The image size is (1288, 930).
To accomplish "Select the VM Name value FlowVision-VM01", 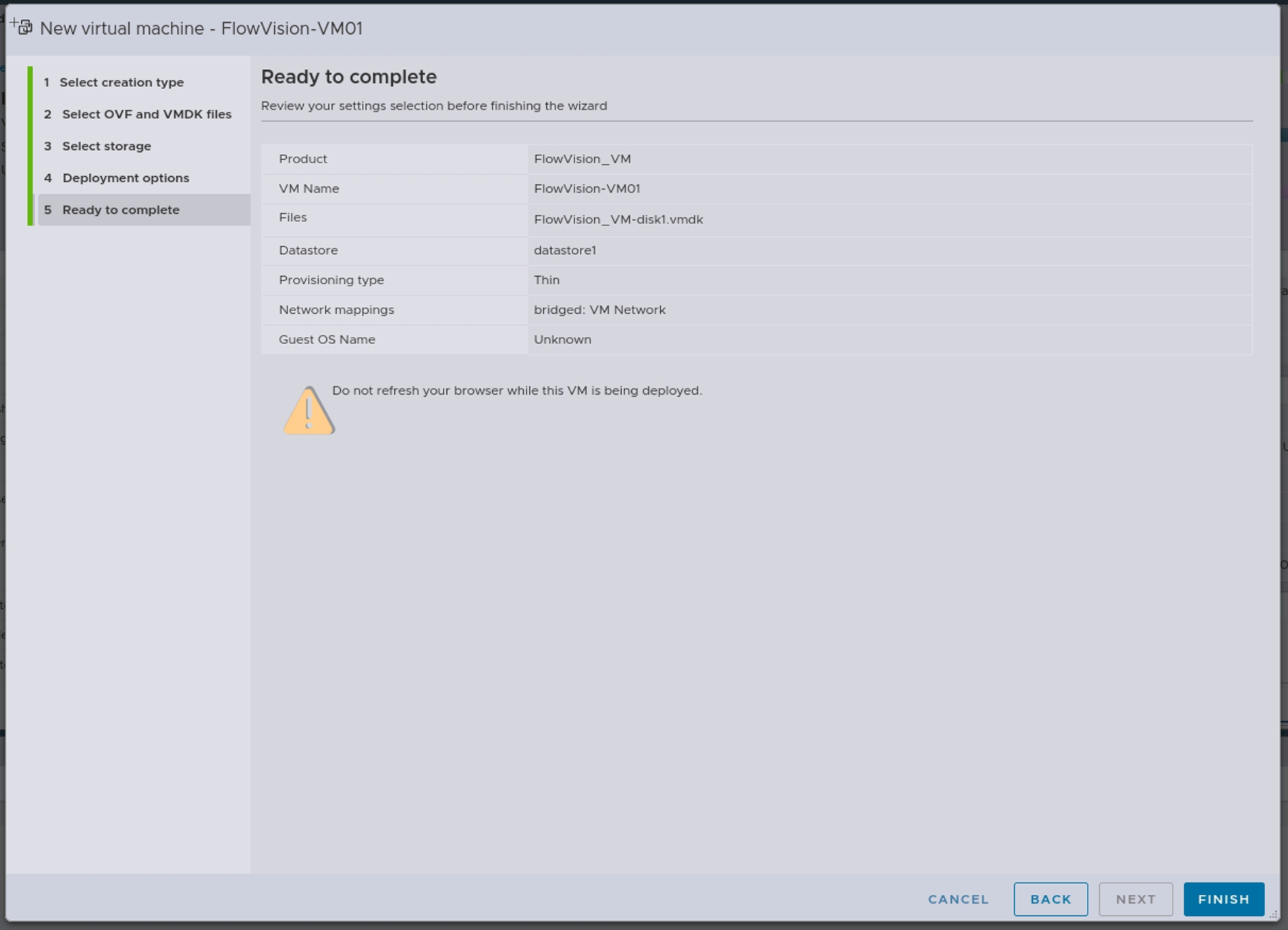I will [587, 189].
